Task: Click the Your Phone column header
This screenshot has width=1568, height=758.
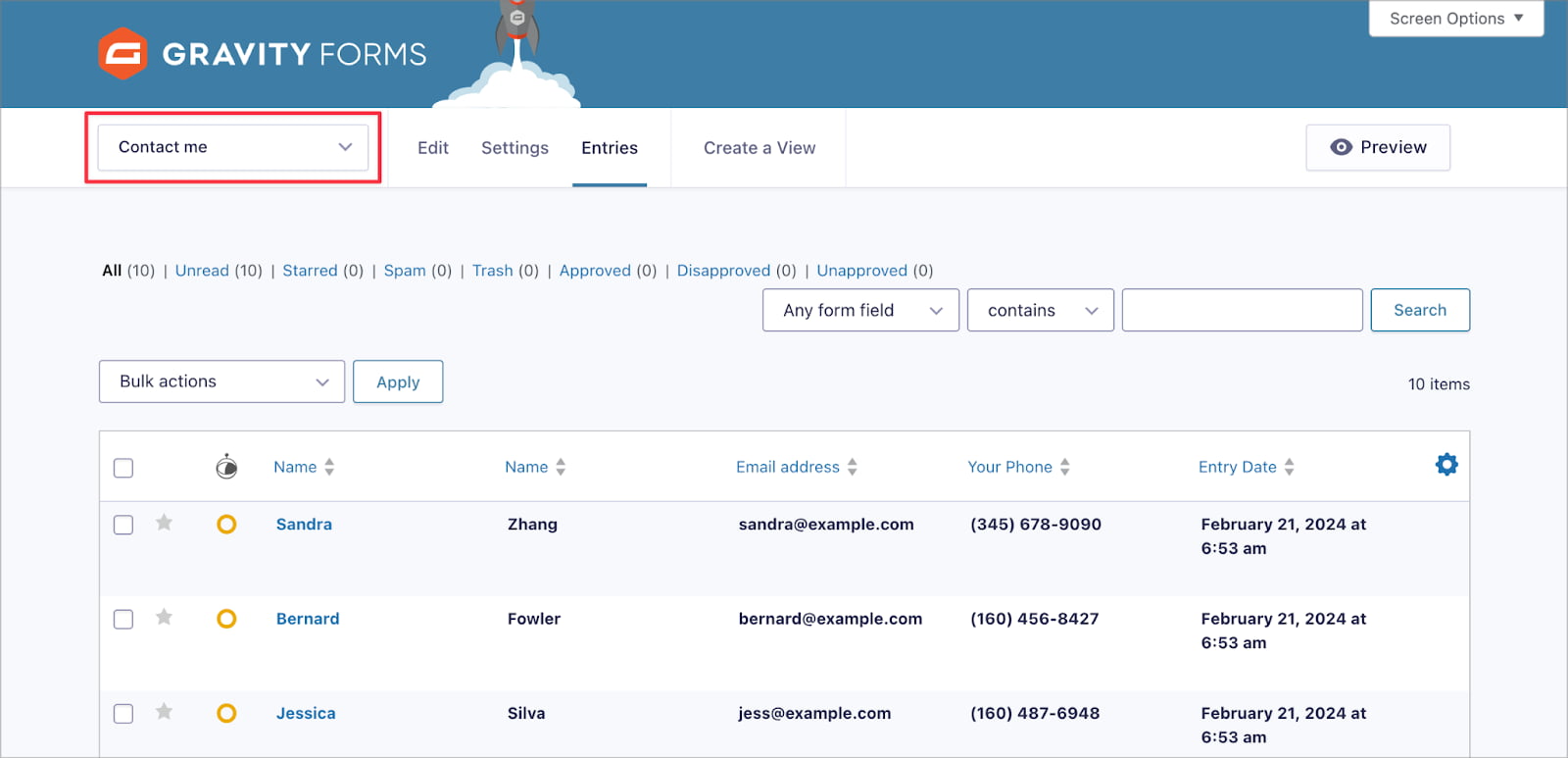Action: (x=1009, y=467)
